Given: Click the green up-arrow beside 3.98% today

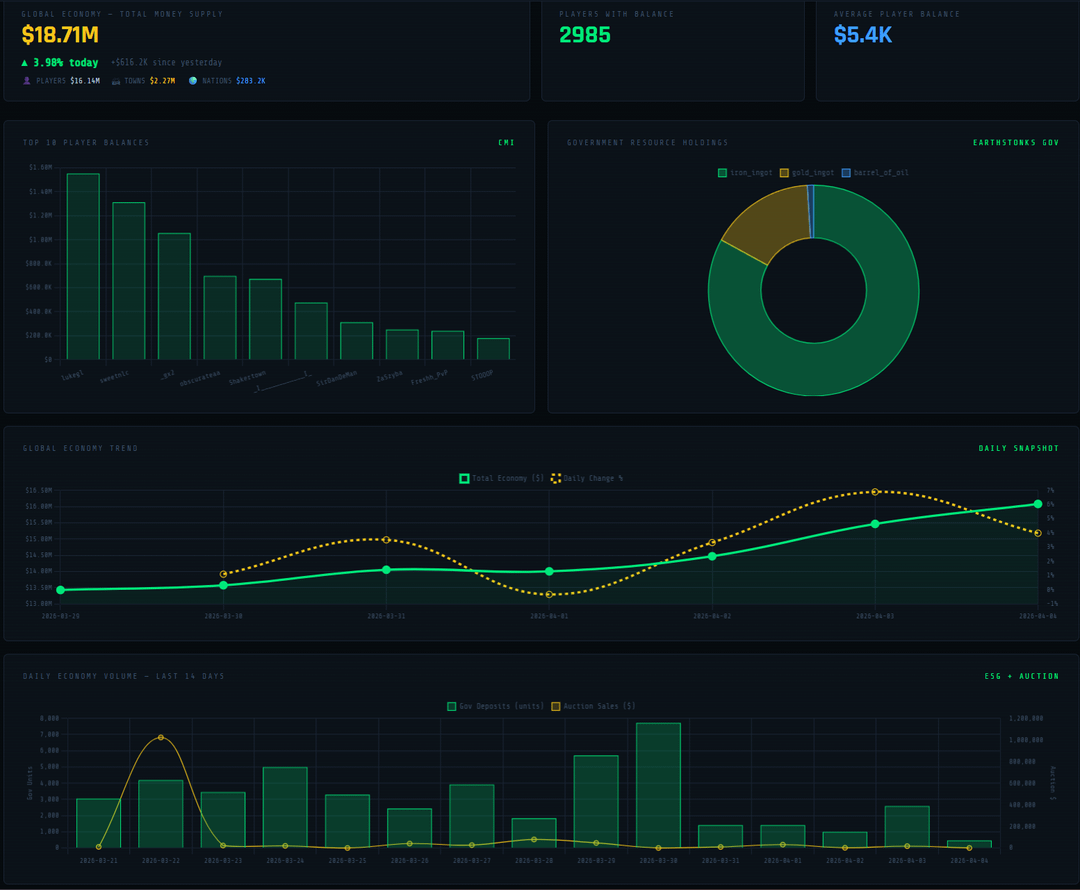Looking at the screenshot, I should pyautogui.click(x=25, y=63).
